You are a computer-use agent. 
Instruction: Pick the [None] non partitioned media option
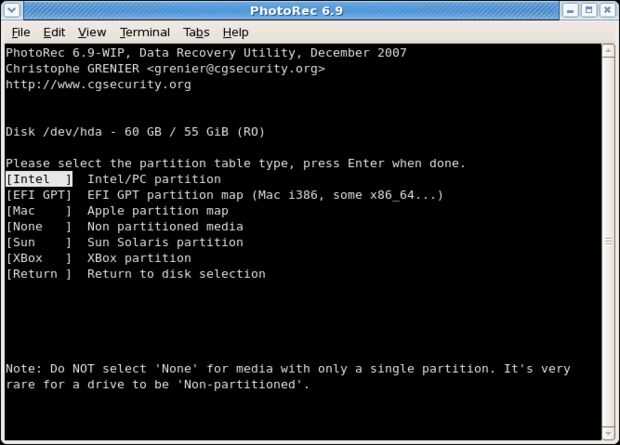click(x=39, y=227)
